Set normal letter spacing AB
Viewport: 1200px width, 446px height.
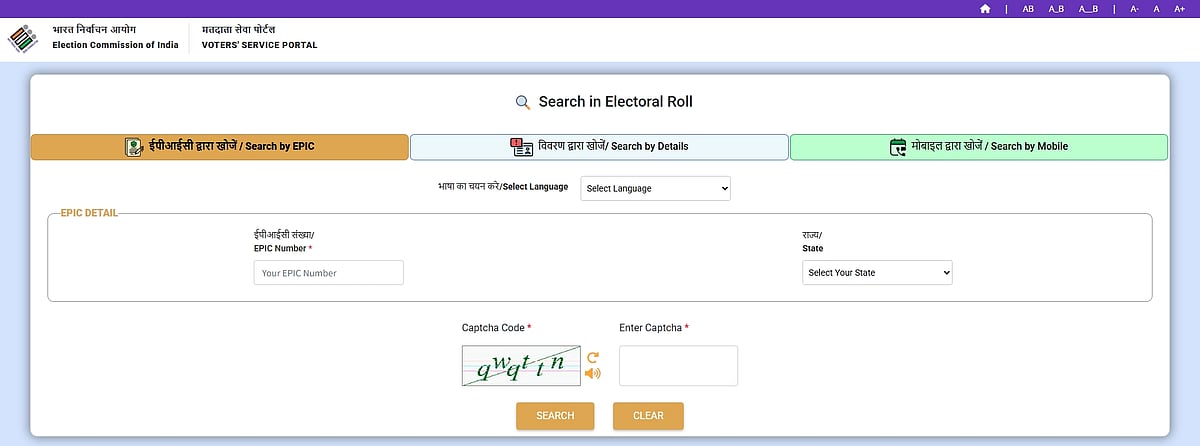(x=1028, y=9)
